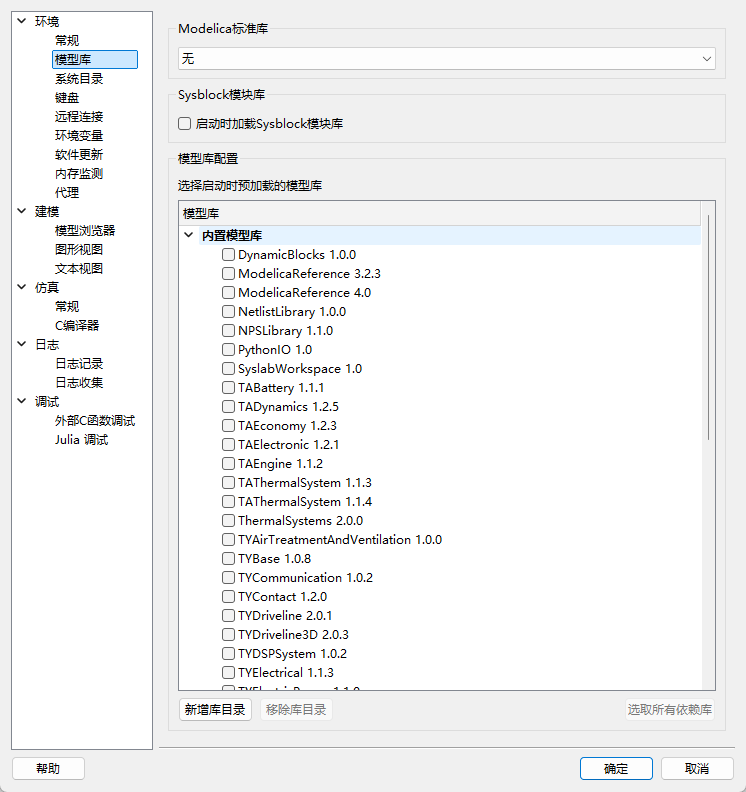Open the Modelica标准库 dropdown

tap(446, 59)
